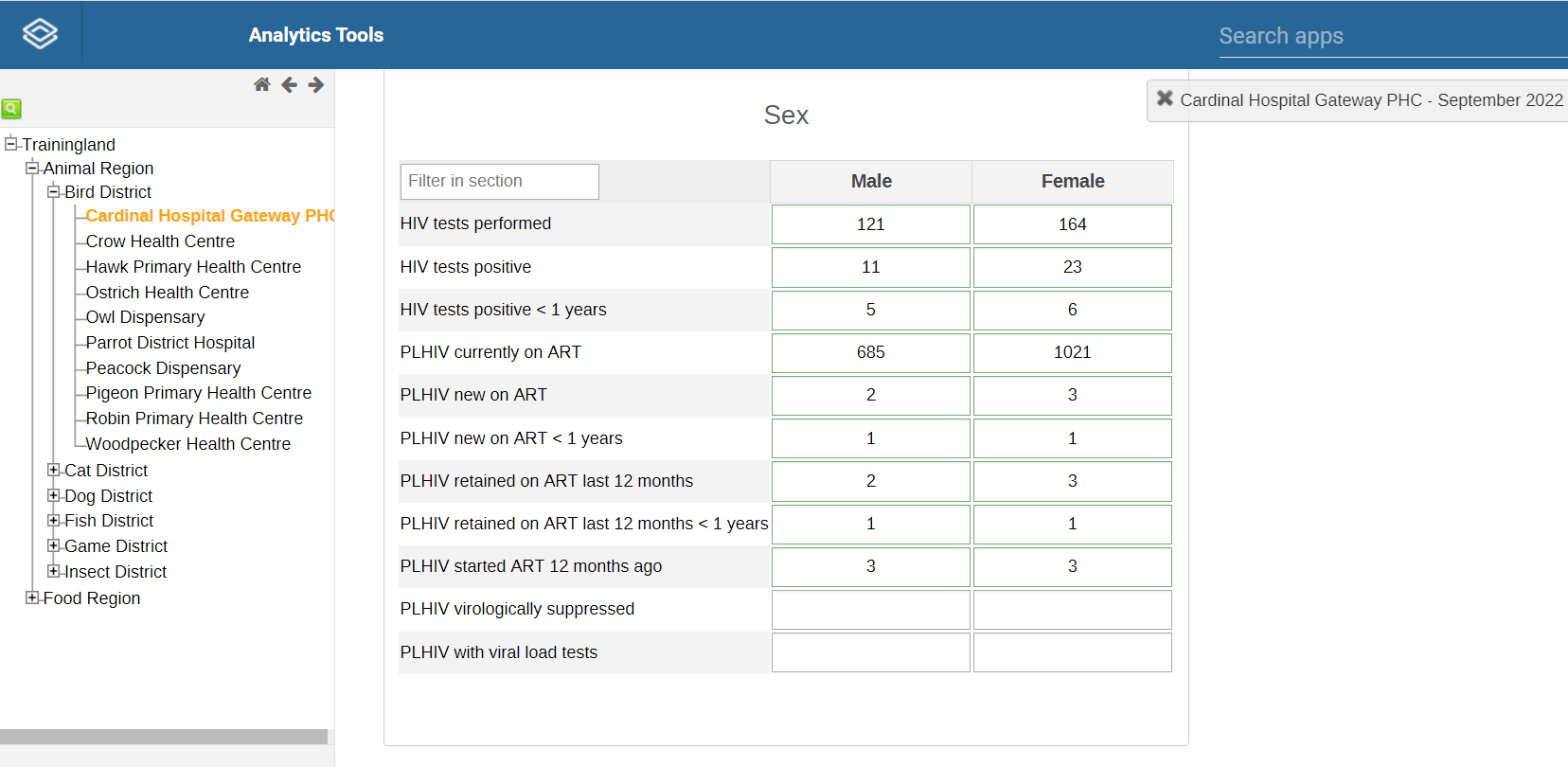Screen dimensions: 1568x767
Task: Select Parrot District Hospital in tree
Action: pos(170,343)
